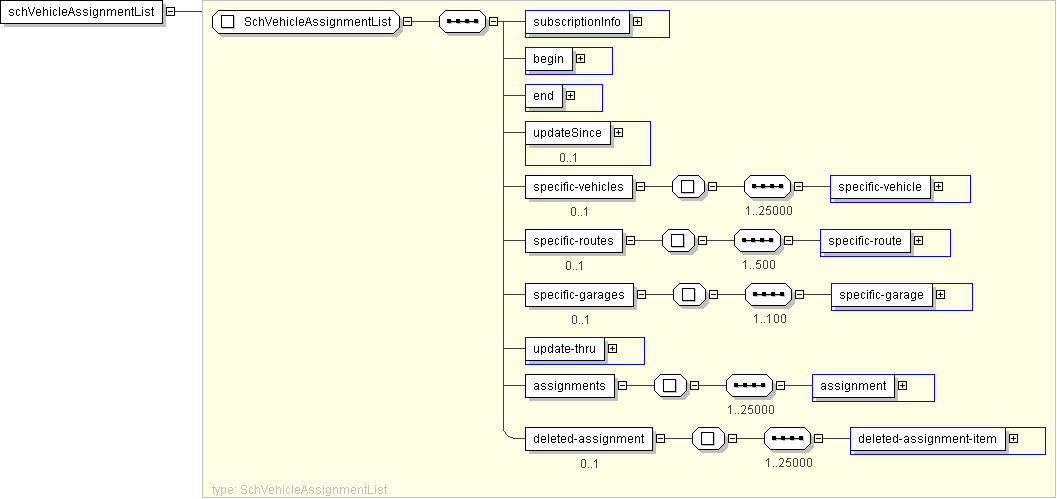Select the end element box

(543, 96)
